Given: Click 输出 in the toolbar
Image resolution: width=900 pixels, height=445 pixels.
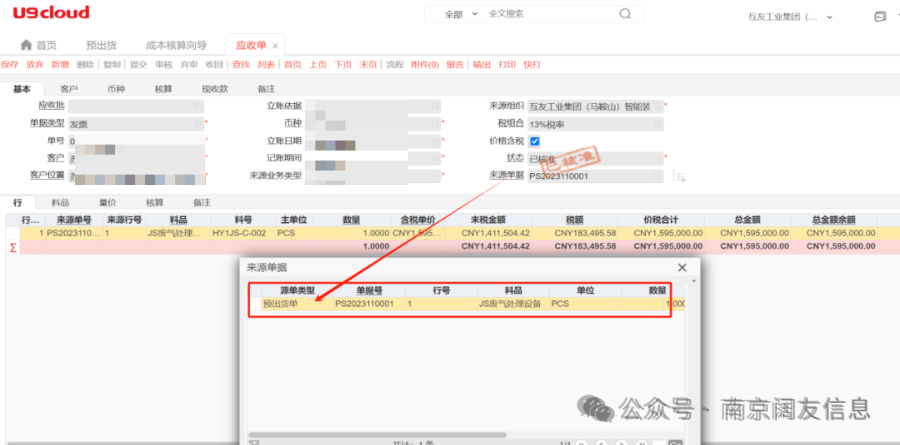Looking at the screenshot, I should pos(482,65).
